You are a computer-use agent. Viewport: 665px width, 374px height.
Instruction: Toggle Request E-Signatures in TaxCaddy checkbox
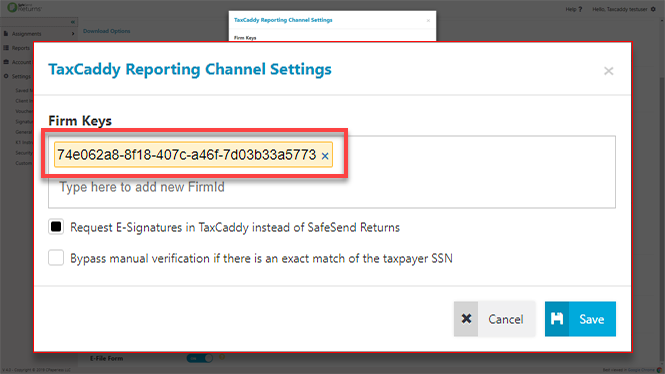(56, 227)
